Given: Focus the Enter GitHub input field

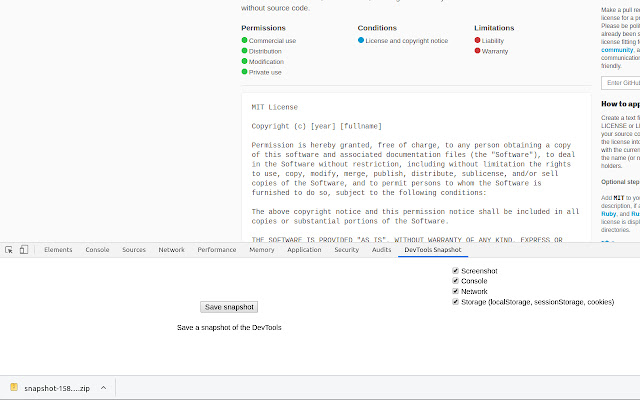Looking at the screenshot, I should (620, 83).
